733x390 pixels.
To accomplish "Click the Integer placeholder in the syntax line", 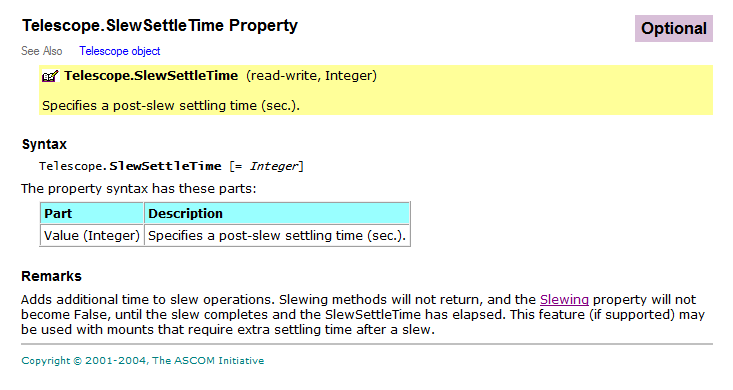I will point(273,166).
